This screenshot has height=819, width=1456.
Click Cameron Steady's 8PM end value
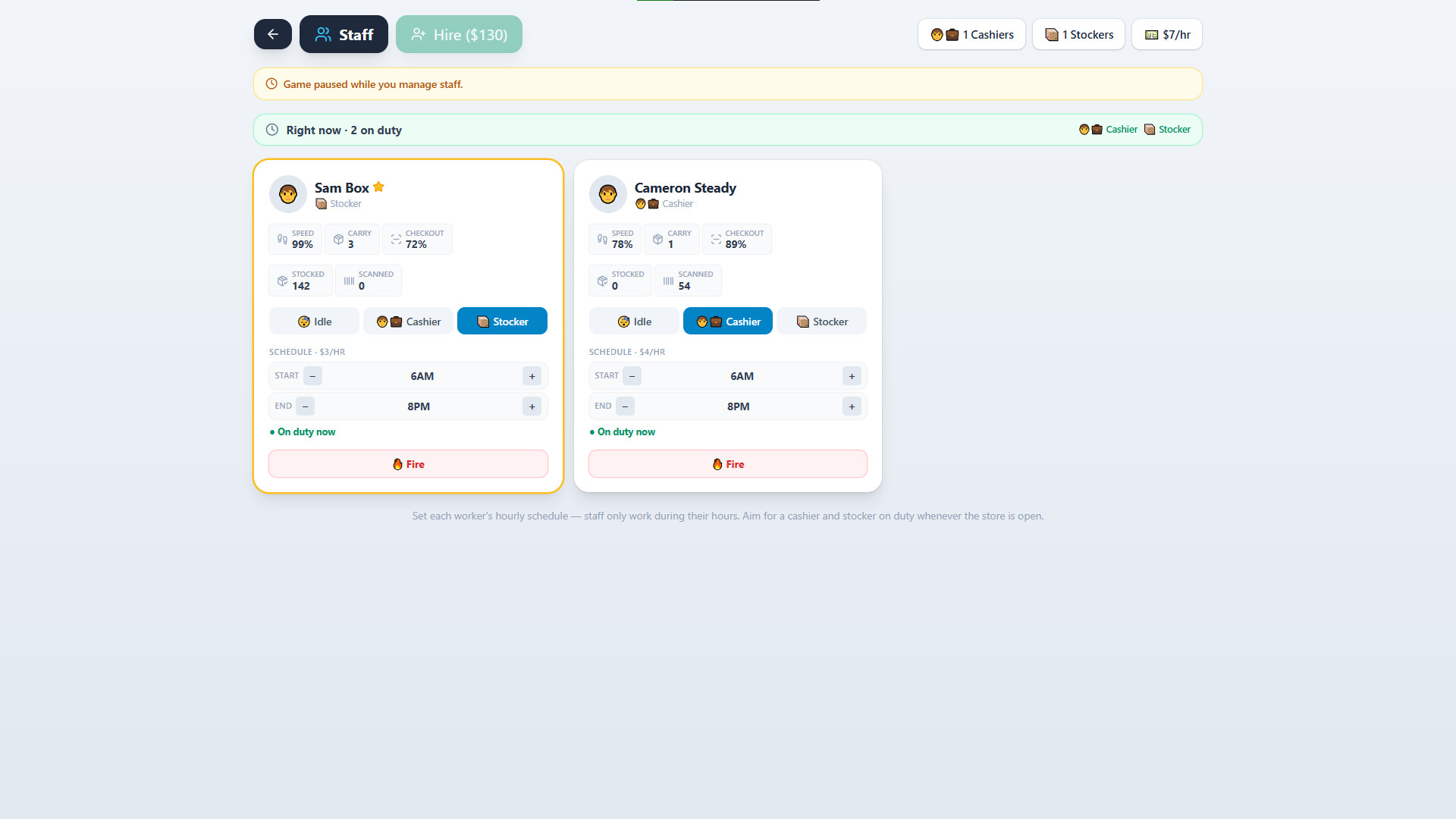(738, 406)
